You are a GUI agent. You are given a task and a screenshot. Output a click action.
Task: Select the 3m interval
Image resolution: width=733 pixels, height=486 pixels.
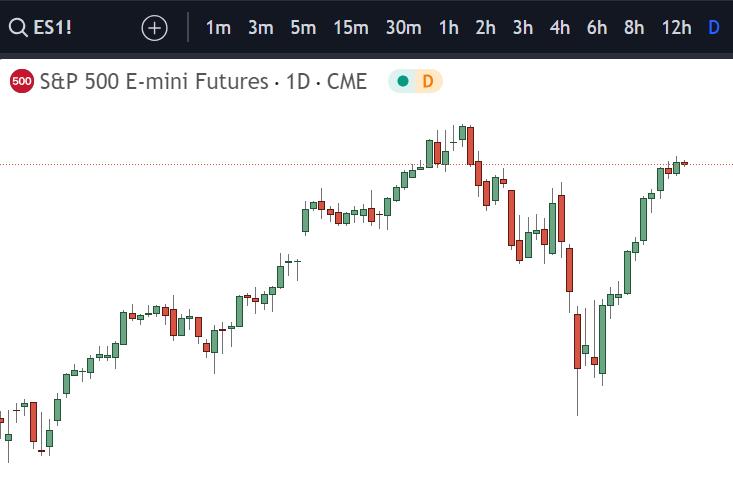260,28
